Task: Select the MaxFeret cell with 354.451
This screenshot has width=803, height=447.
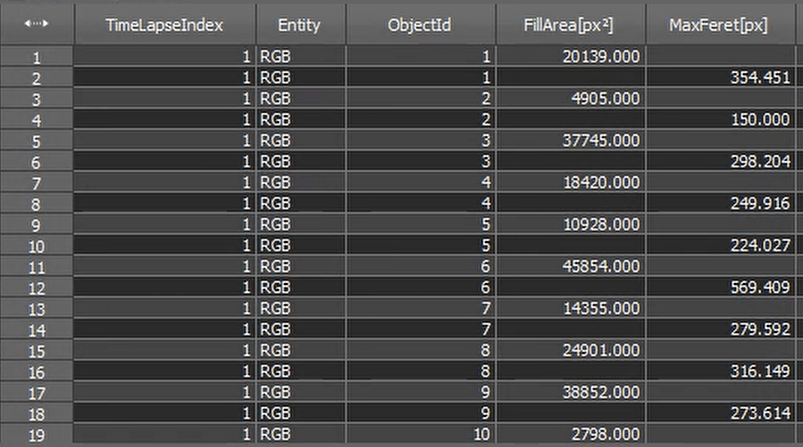Action: pyautogui.click(x=724, y=78)
